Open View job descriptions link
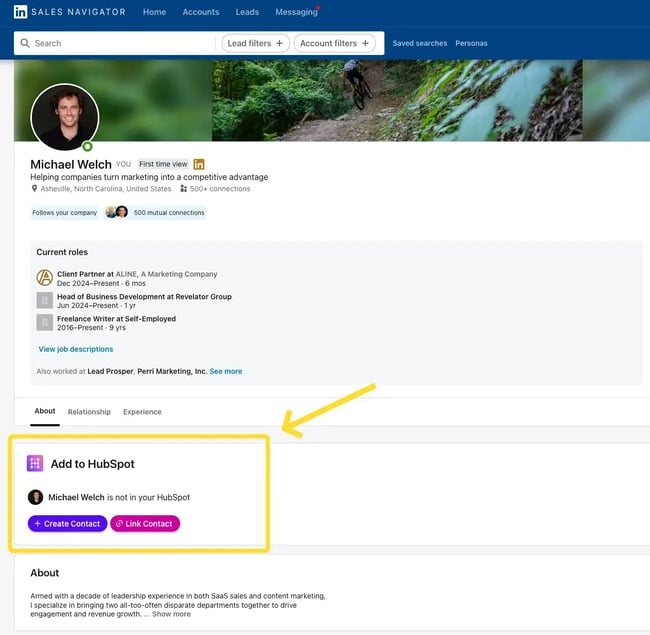The width and height of the screenshot is (650, 635). pyautogui.click(x=76, y=349)
